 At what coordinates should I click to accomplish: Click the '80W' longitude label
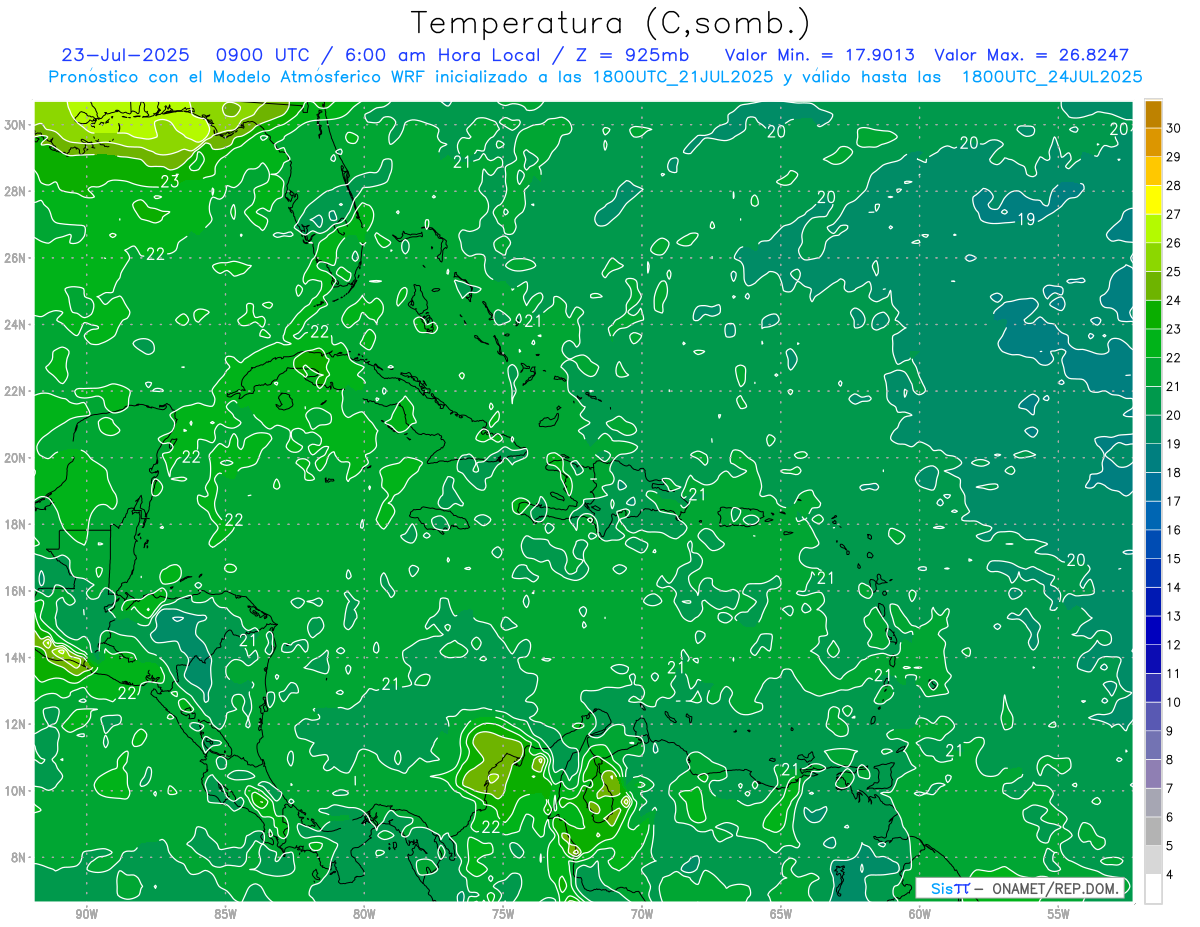click(364, 913)
